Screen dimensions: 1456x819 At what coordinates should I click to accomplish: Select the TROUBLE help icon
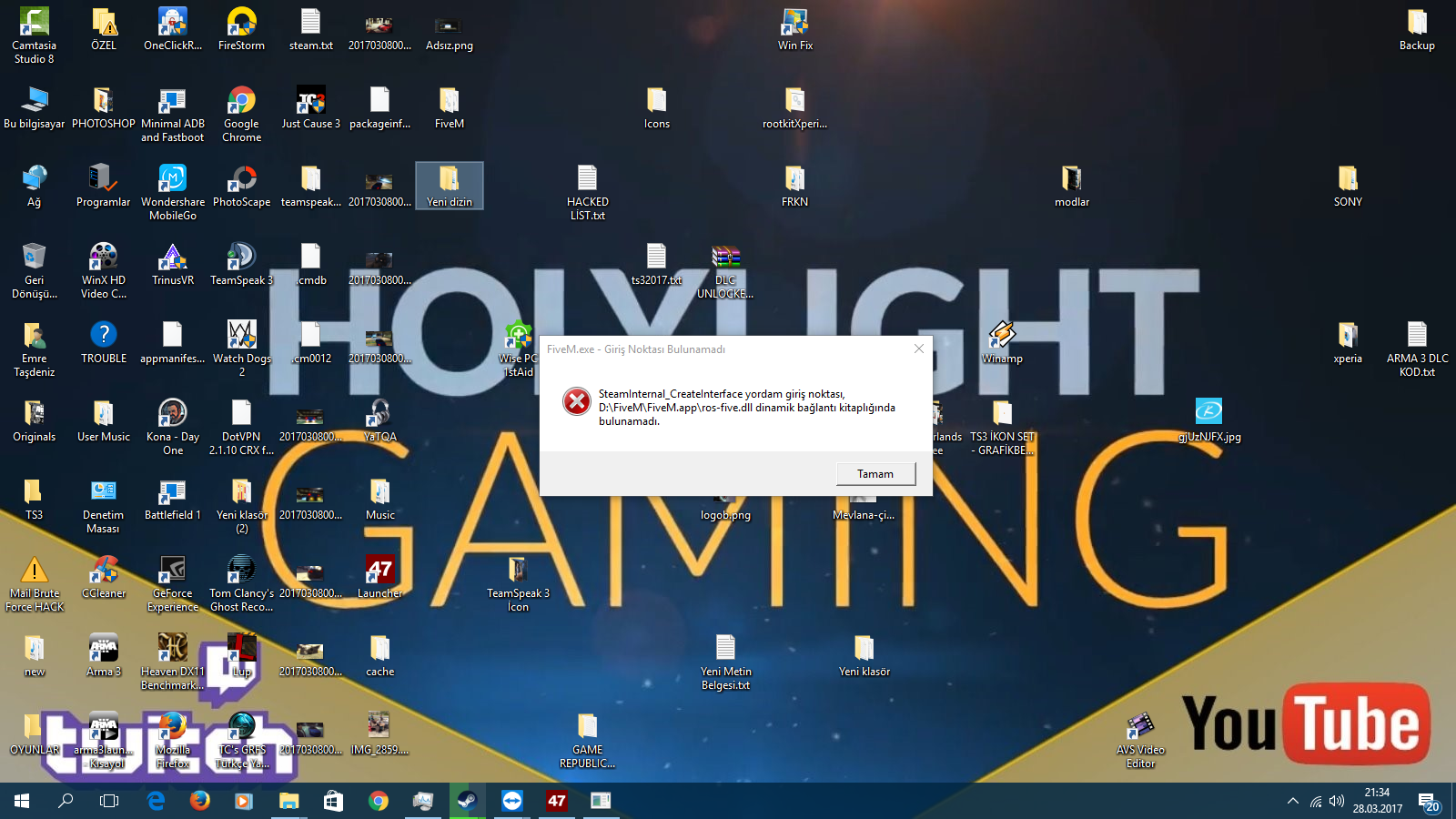tap(104, 343)
